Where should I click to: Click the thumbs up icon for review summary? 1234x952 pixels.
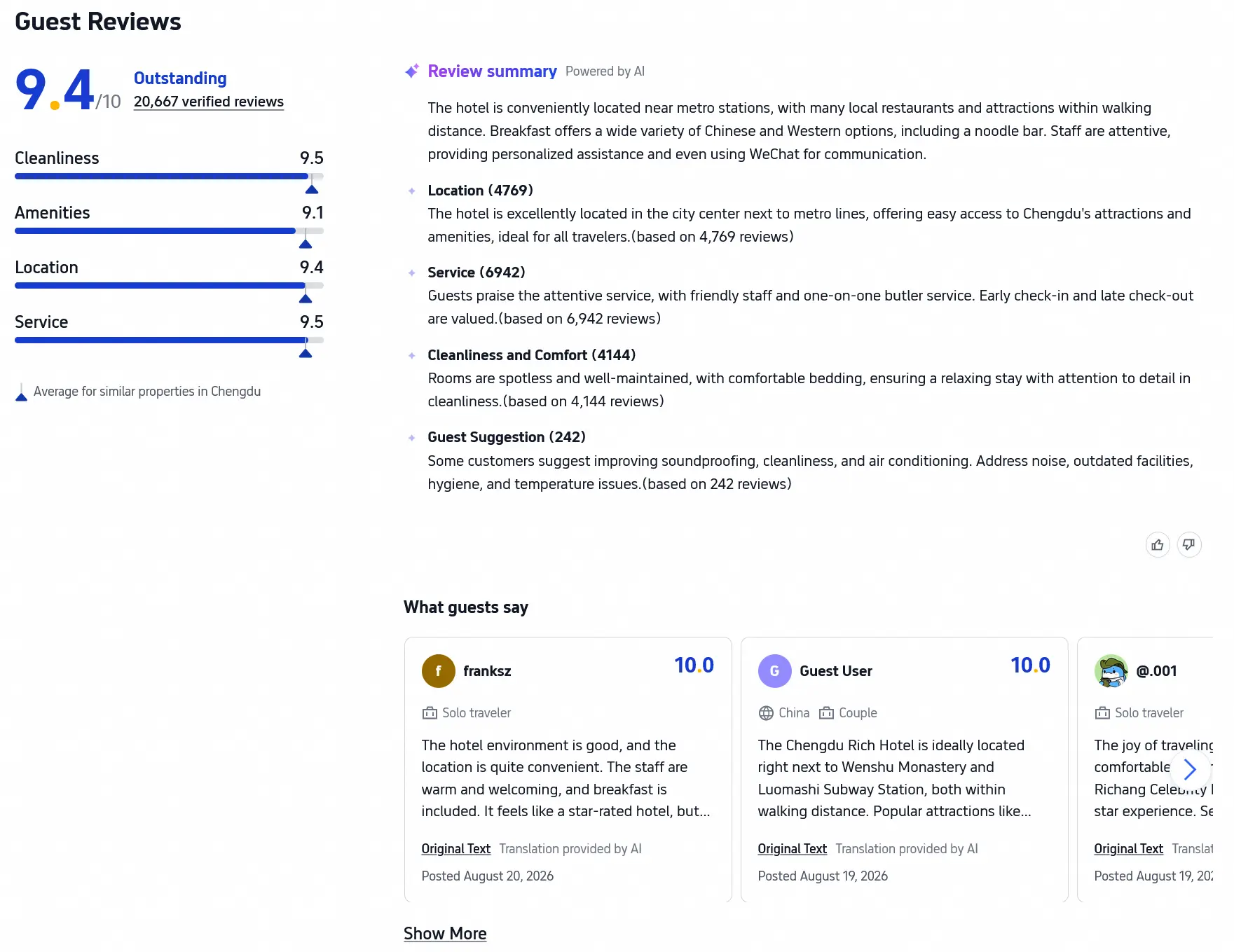(x=1158, y=545)
